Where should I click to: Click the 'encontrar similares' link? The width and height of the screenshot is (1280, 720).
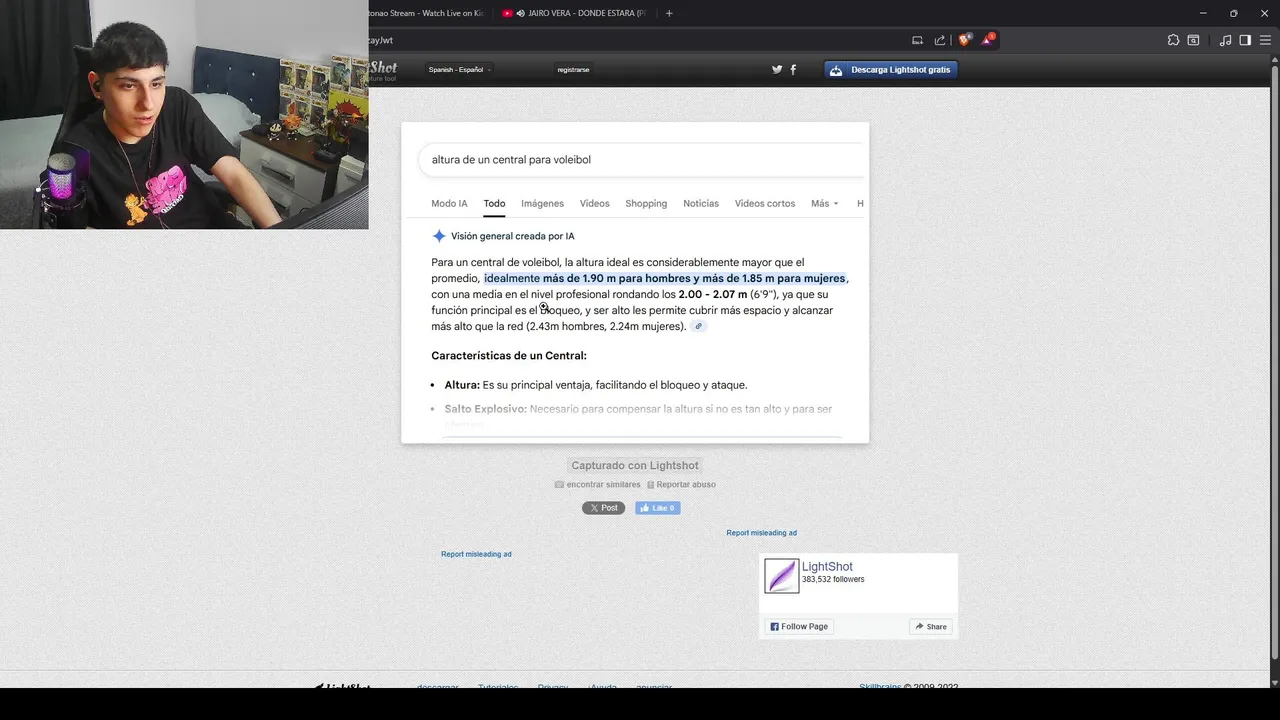pyautogui.click(x=598, y=485)
